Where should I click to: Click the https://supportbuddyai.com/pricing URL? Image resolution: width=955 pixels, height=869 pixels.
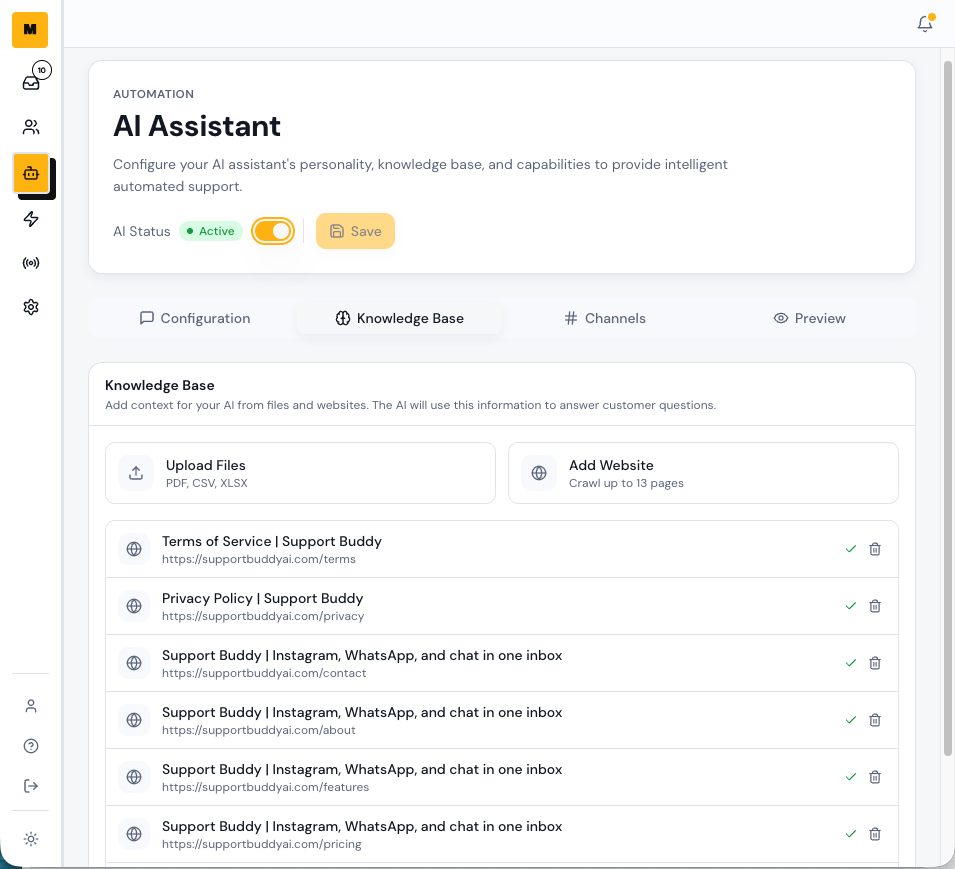pos(262,845)
